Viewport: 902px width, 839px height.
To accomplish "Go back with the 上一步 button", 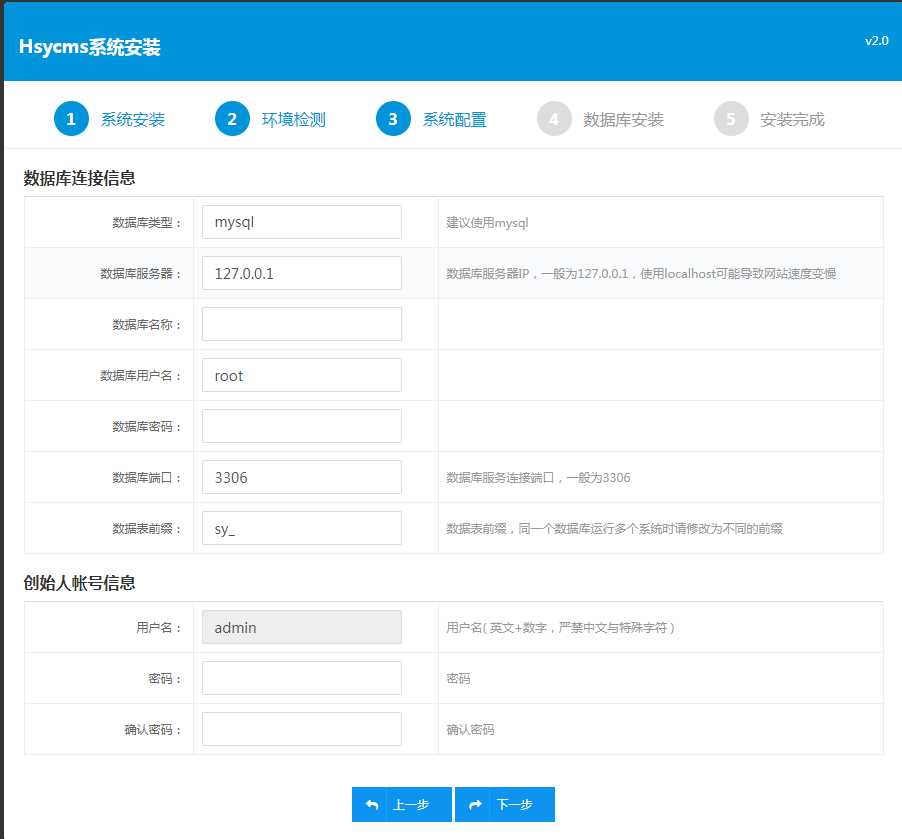I will [402, 804].
